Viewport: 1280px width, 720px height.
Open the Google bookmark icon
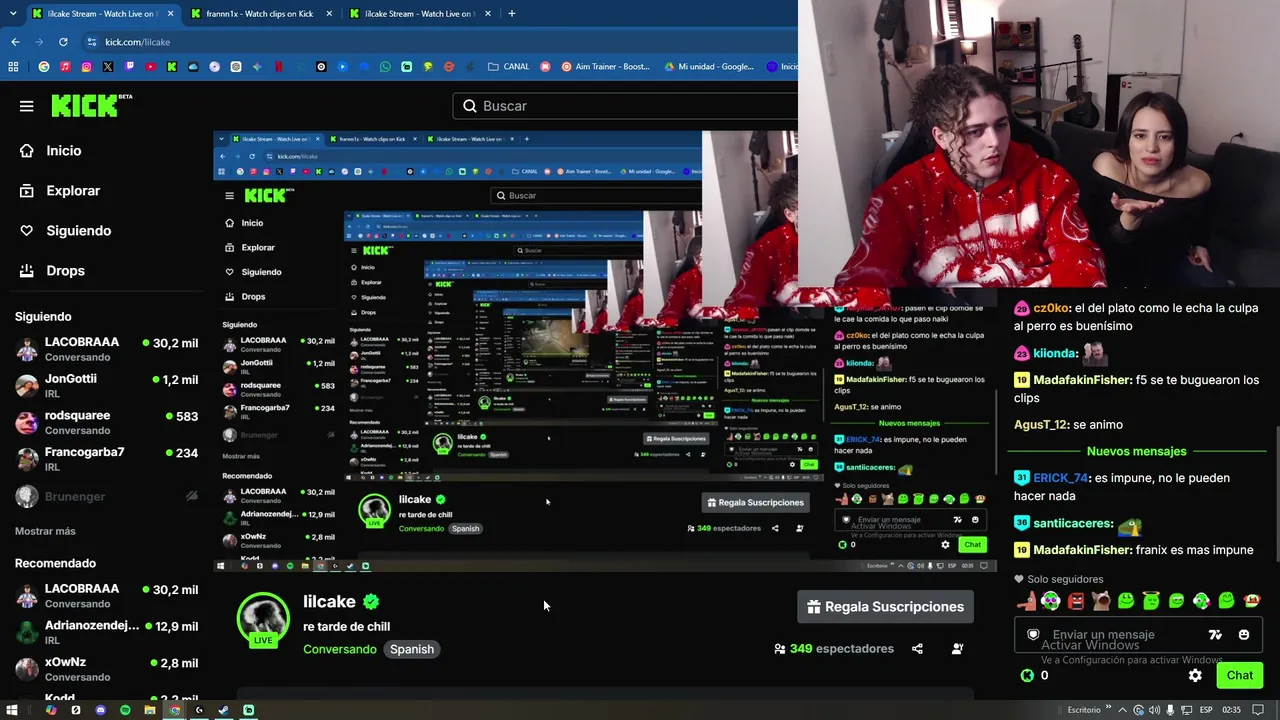(x=43, y=67)
